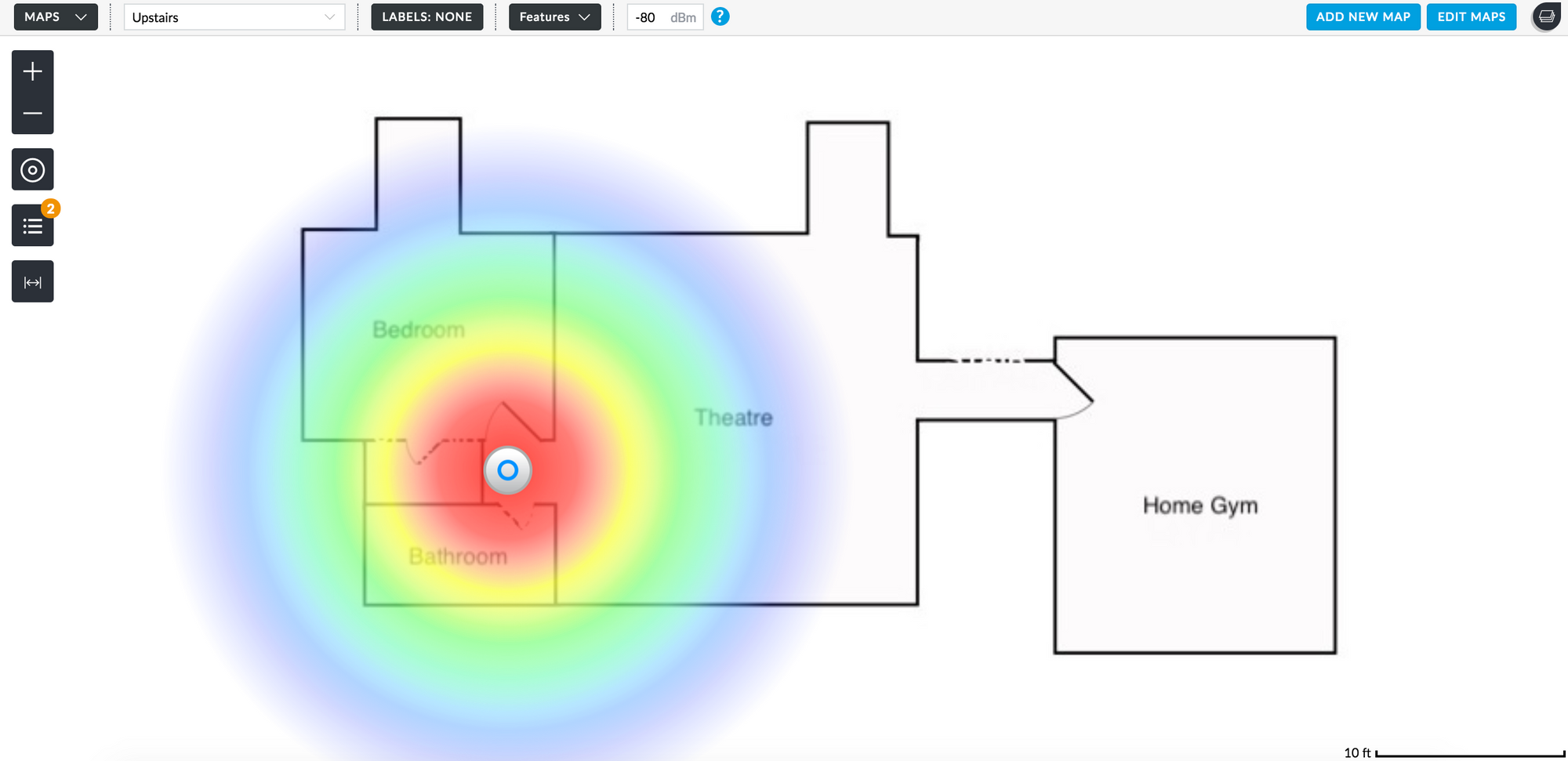
Task: Click the 10 ft scale bar
Action: (x=1469, y=753)
